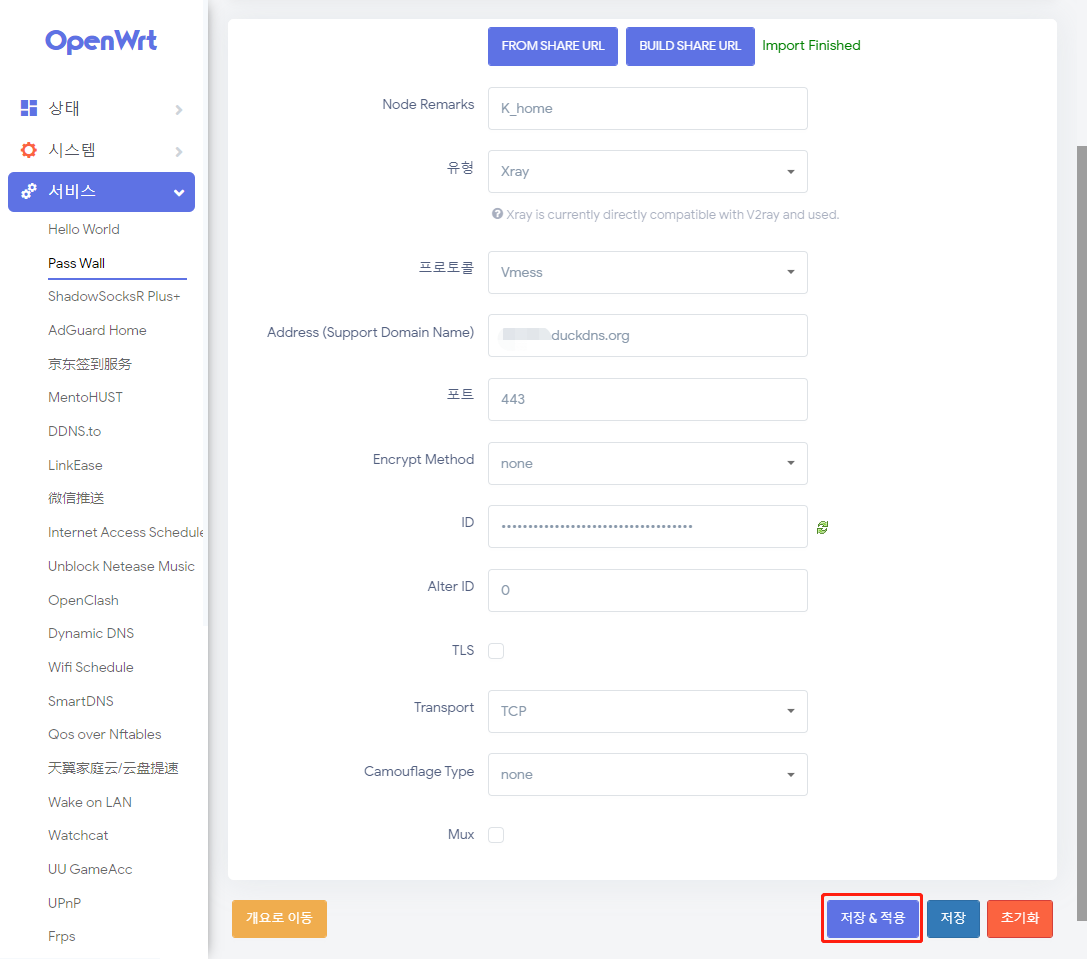Open Wake on LAN in the sidebar
This screenshot has height=959, width=1087.
[x=89, y=802]
